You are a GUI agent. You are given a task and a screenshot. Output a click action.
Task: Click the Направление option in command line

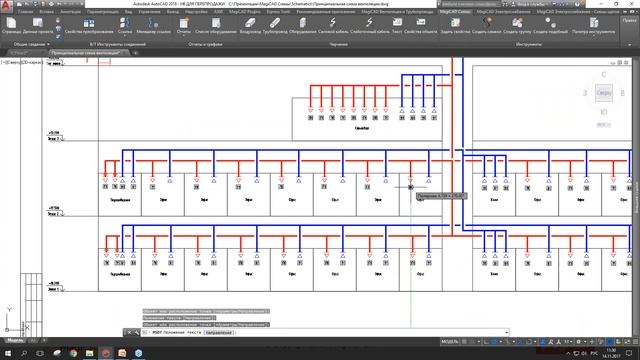tap(219, 333)
